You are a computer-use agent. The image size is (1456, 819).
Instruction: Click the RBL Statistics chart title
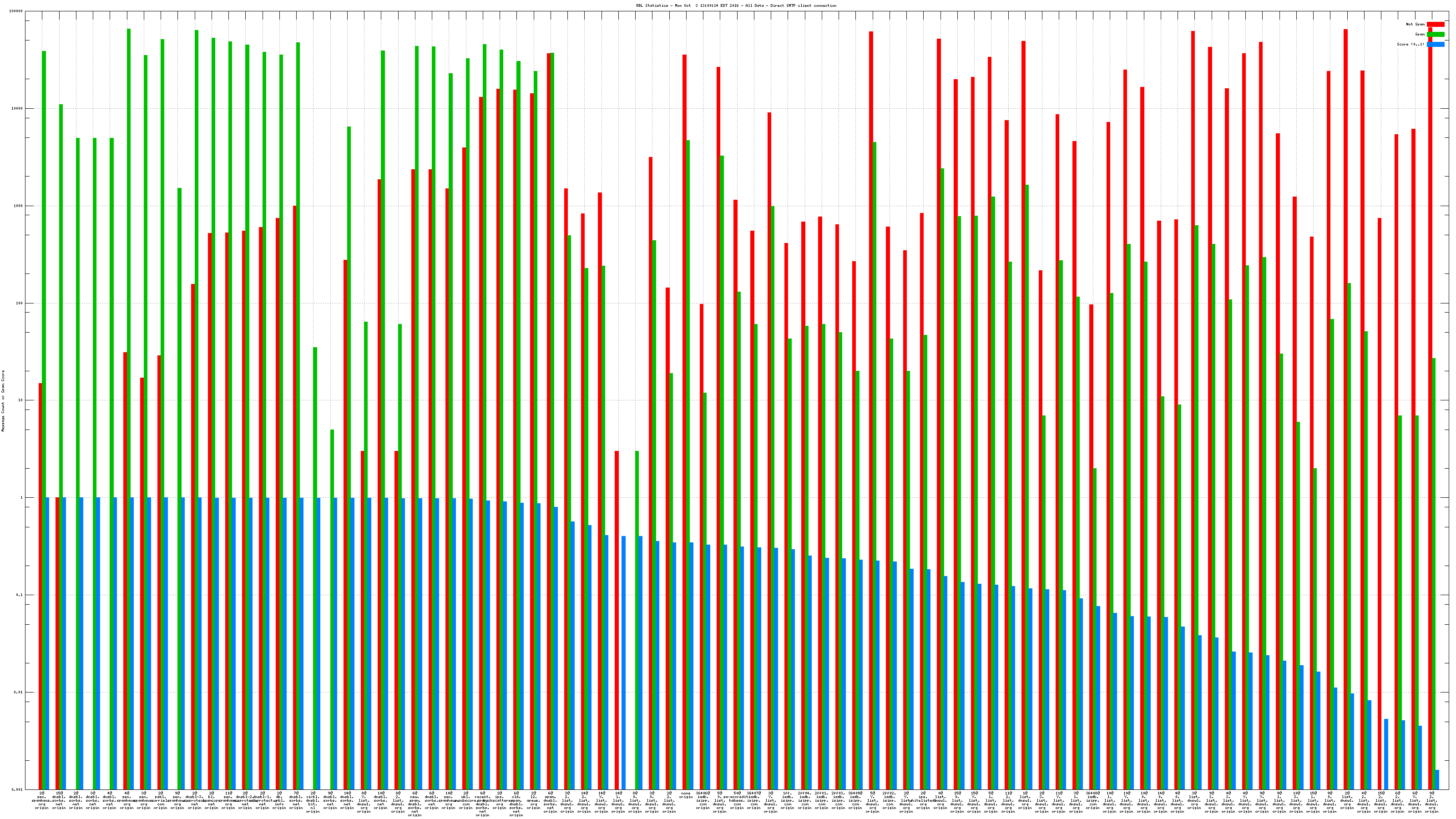[x=736, y=5]
